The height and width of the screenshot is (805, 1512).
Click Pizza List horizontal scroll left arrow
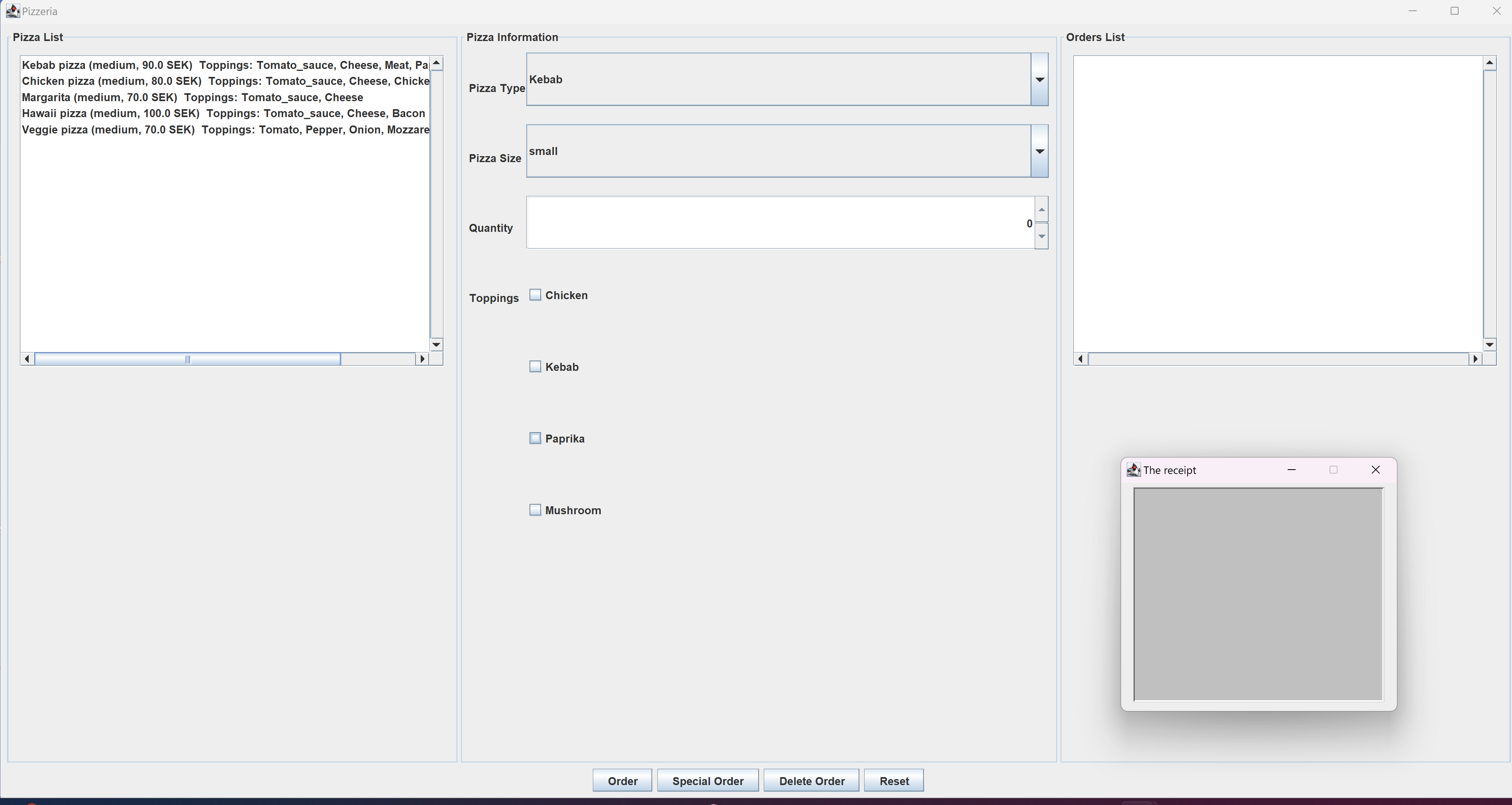coord(27,358)
